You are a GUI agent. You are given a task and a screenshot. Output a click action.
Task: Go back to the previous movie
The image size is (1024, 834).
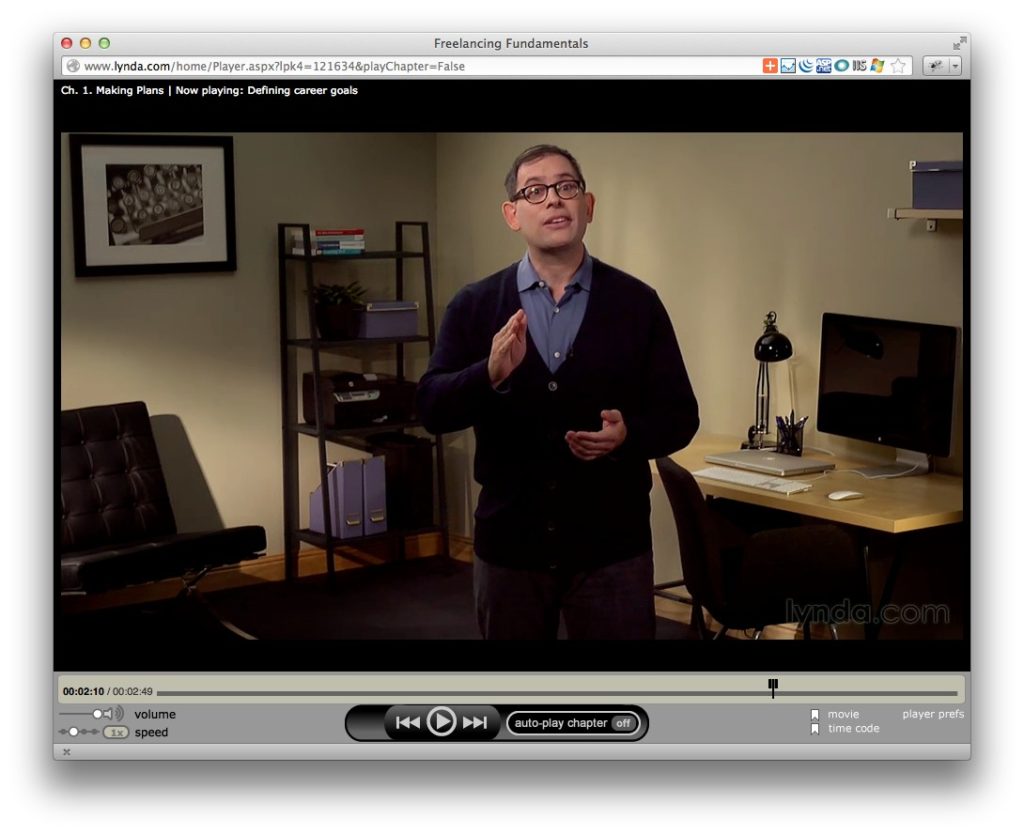point(407,723)
